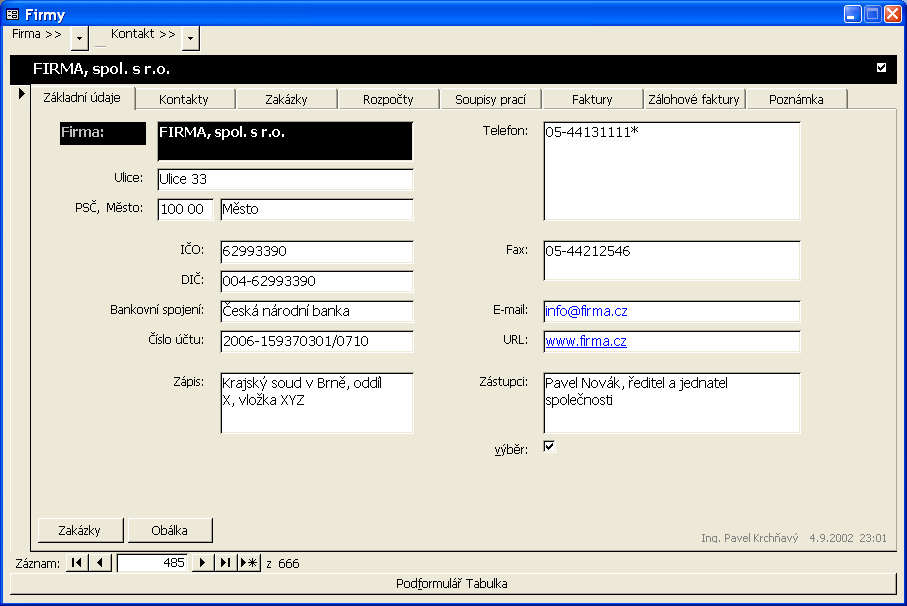907x606 pixels.
Task: Click the record number field showing 485
Action: tap(153, 563)
